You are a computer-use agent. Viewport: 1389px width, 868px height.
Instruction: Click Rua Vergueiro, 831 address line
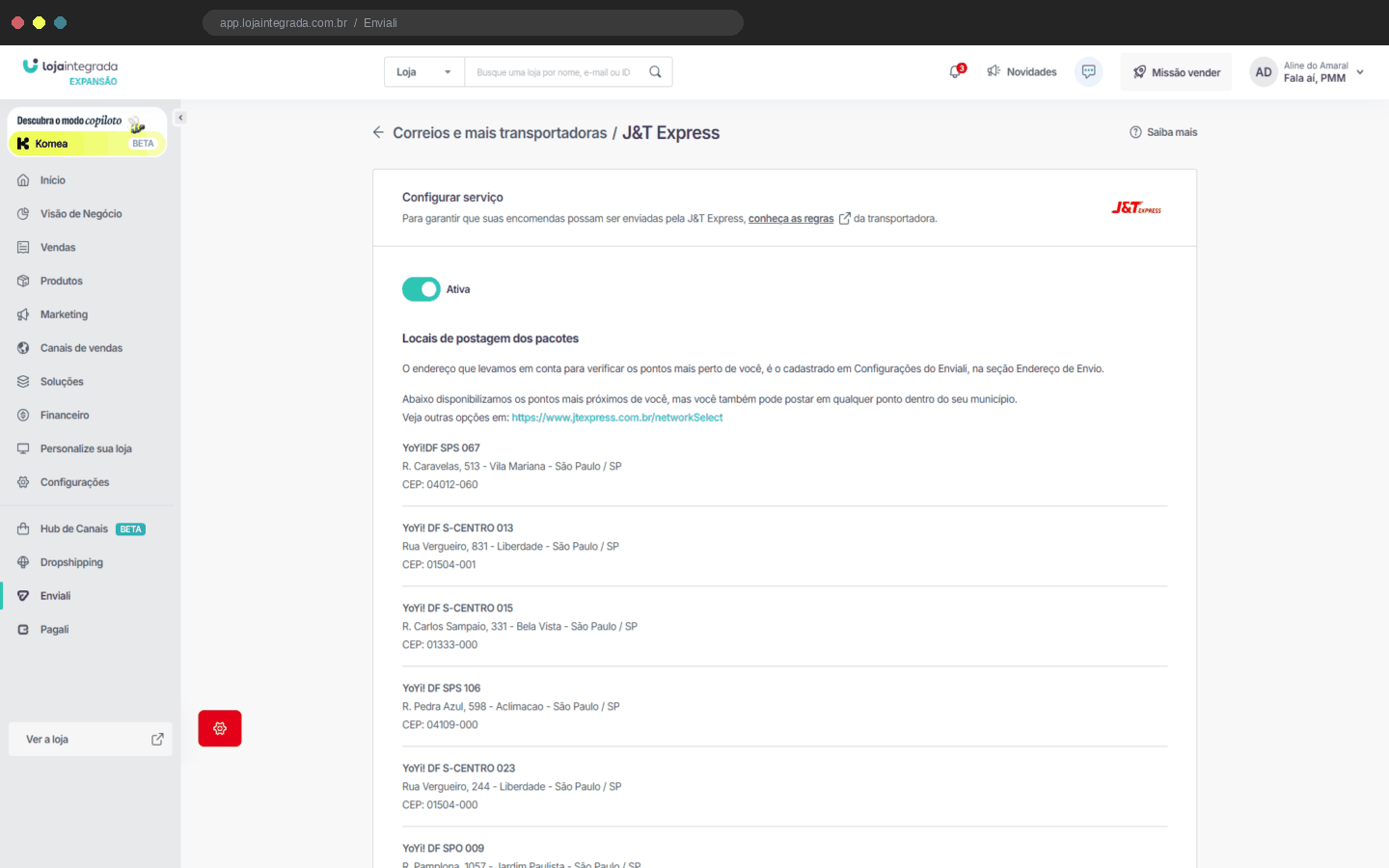pyautogui.click(x=510, y=546)
